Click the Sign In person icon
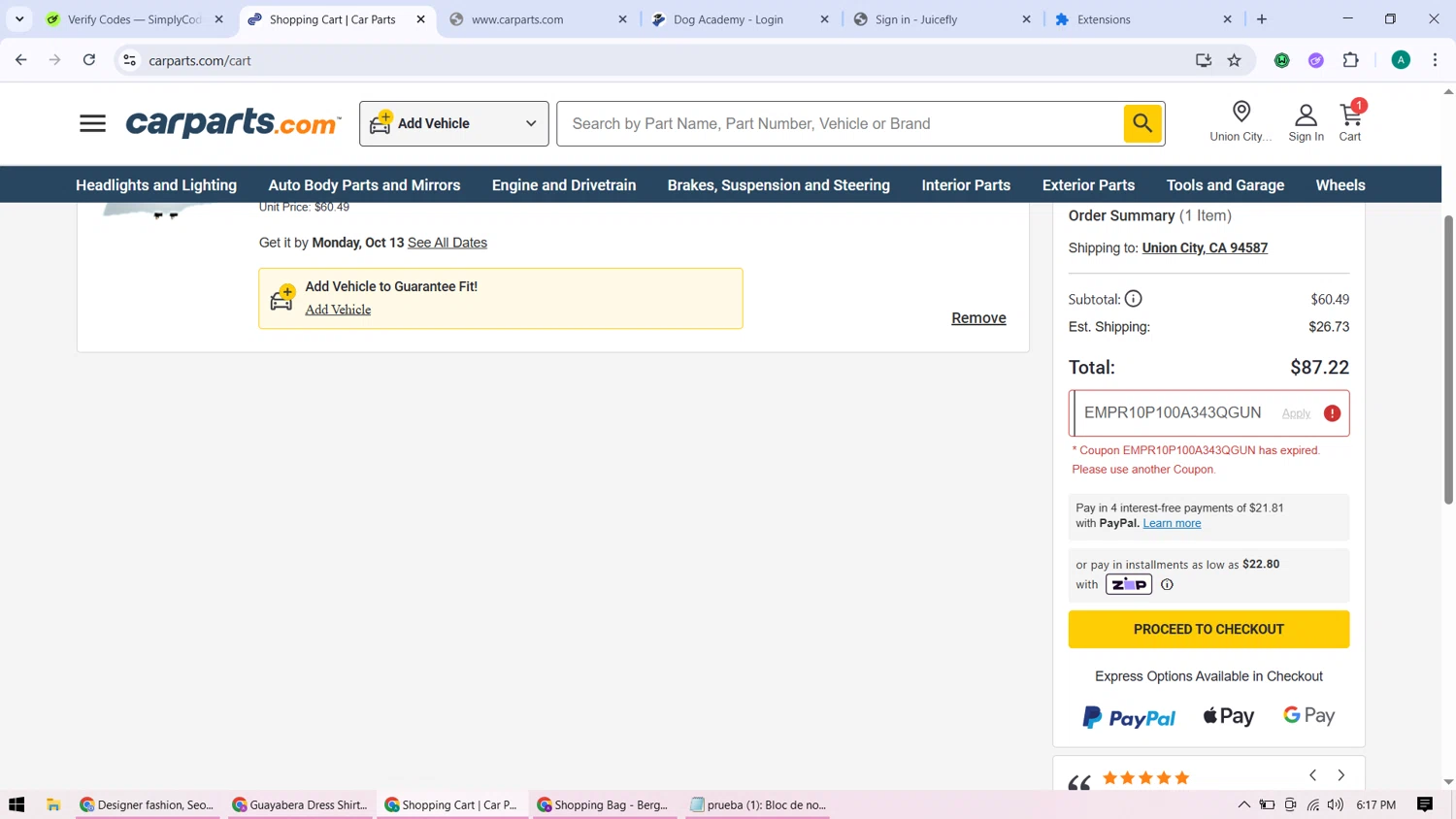 1306,115
